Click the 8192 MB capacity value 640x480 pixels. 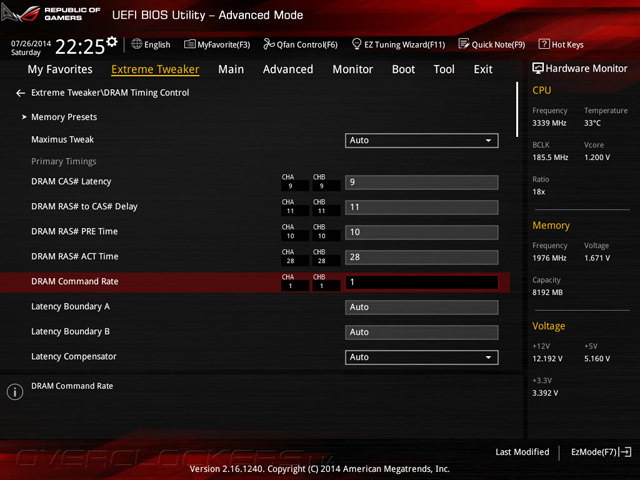click(x=547, y=293)
